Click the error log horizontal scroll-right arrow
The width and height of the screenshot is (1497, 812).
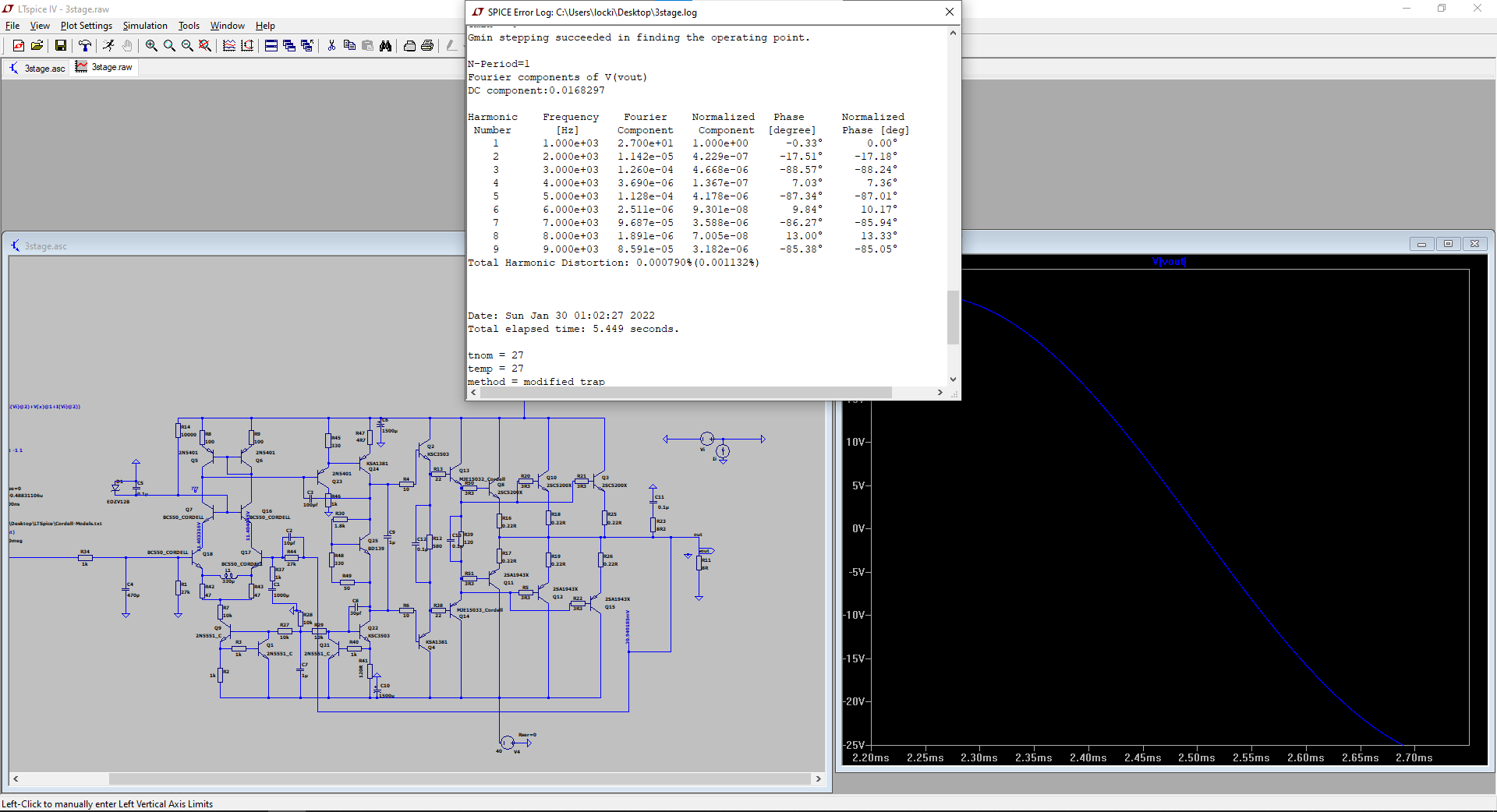pos(940,393)
